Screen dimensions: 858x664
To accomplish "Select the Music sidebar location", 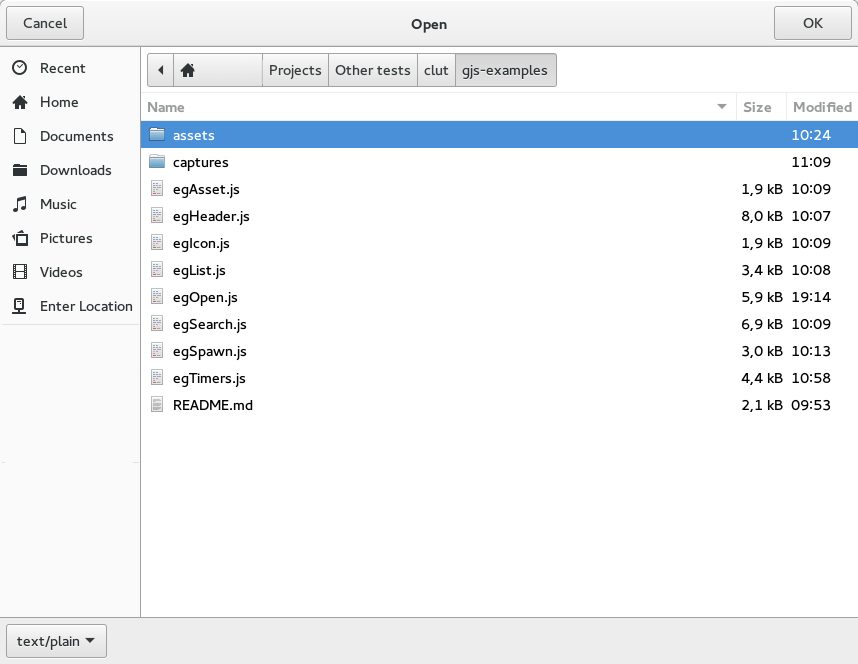I will coord(70,204).
